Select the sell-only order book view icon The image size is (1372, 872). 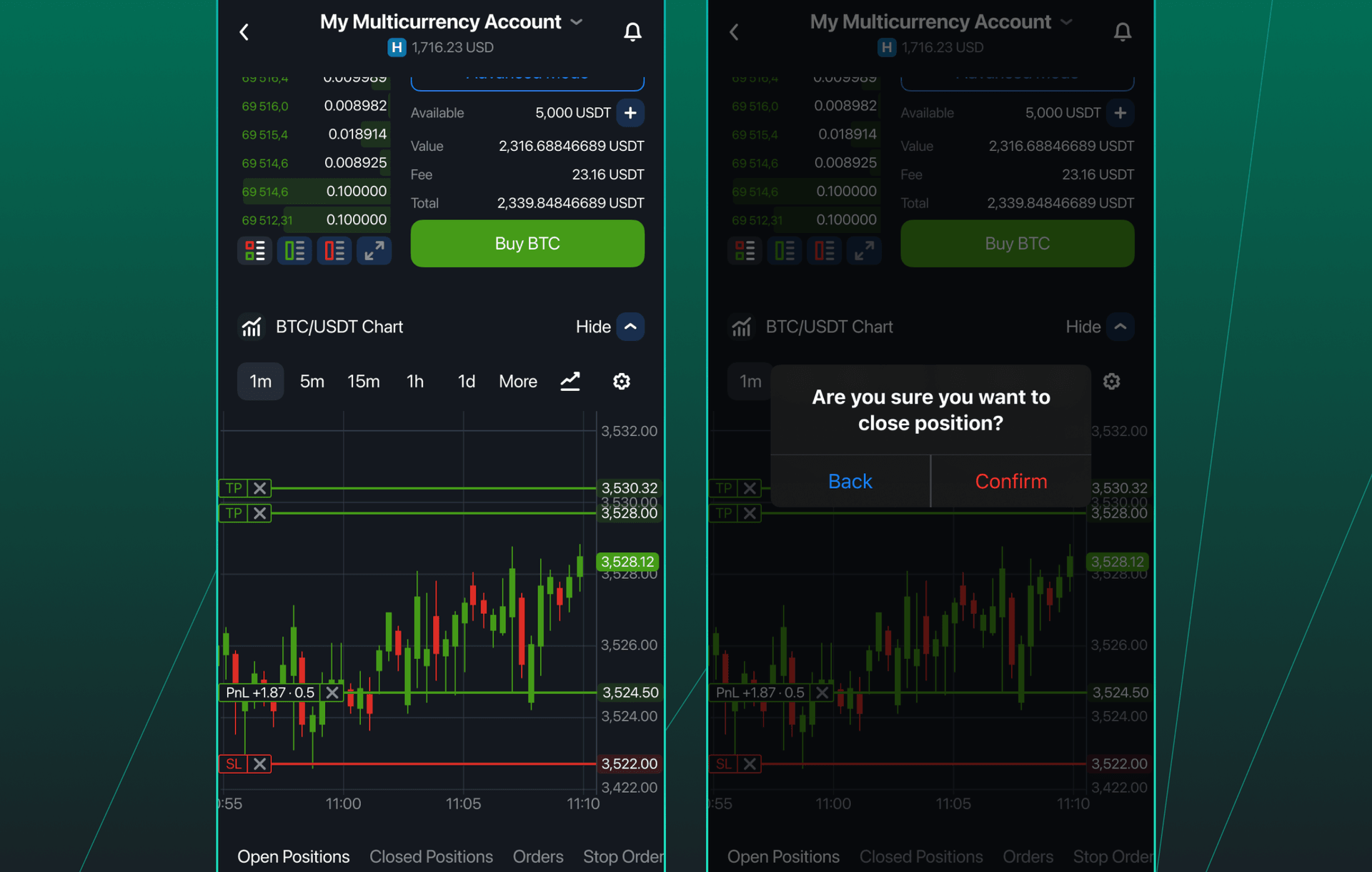334,250
